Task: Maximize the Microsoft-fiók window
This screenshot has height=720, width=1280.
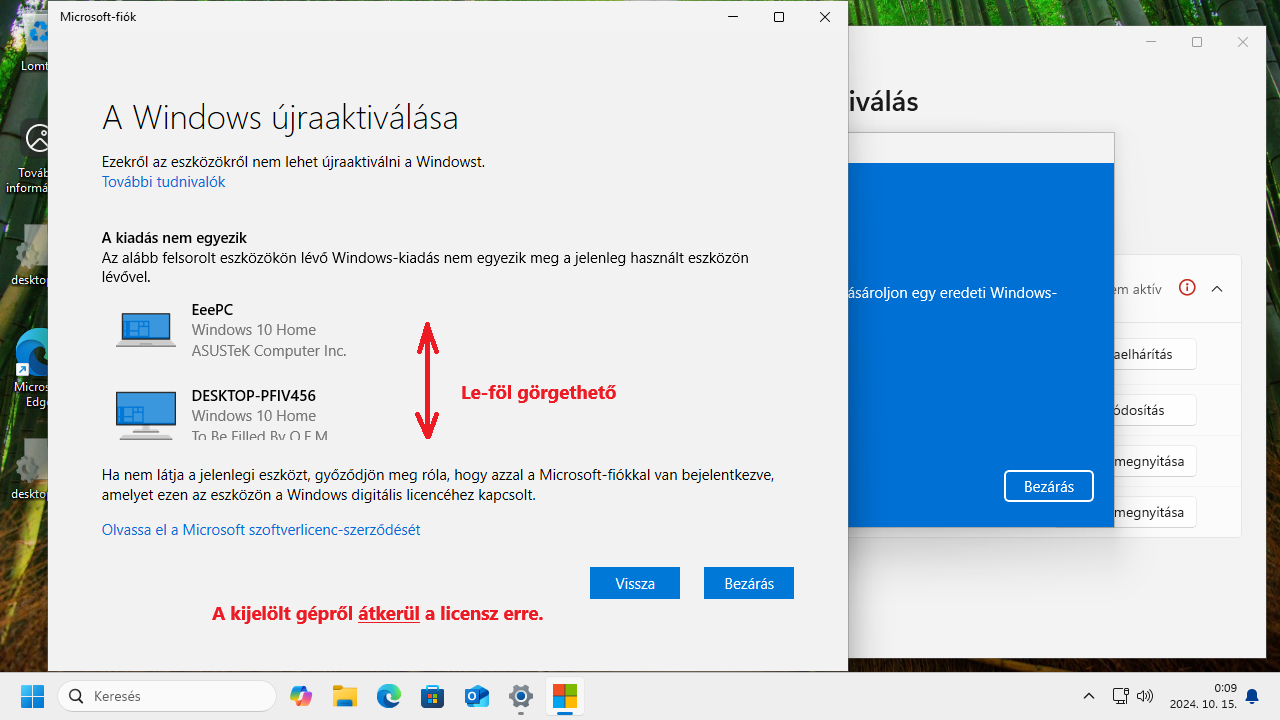Action: pos(779,17)
